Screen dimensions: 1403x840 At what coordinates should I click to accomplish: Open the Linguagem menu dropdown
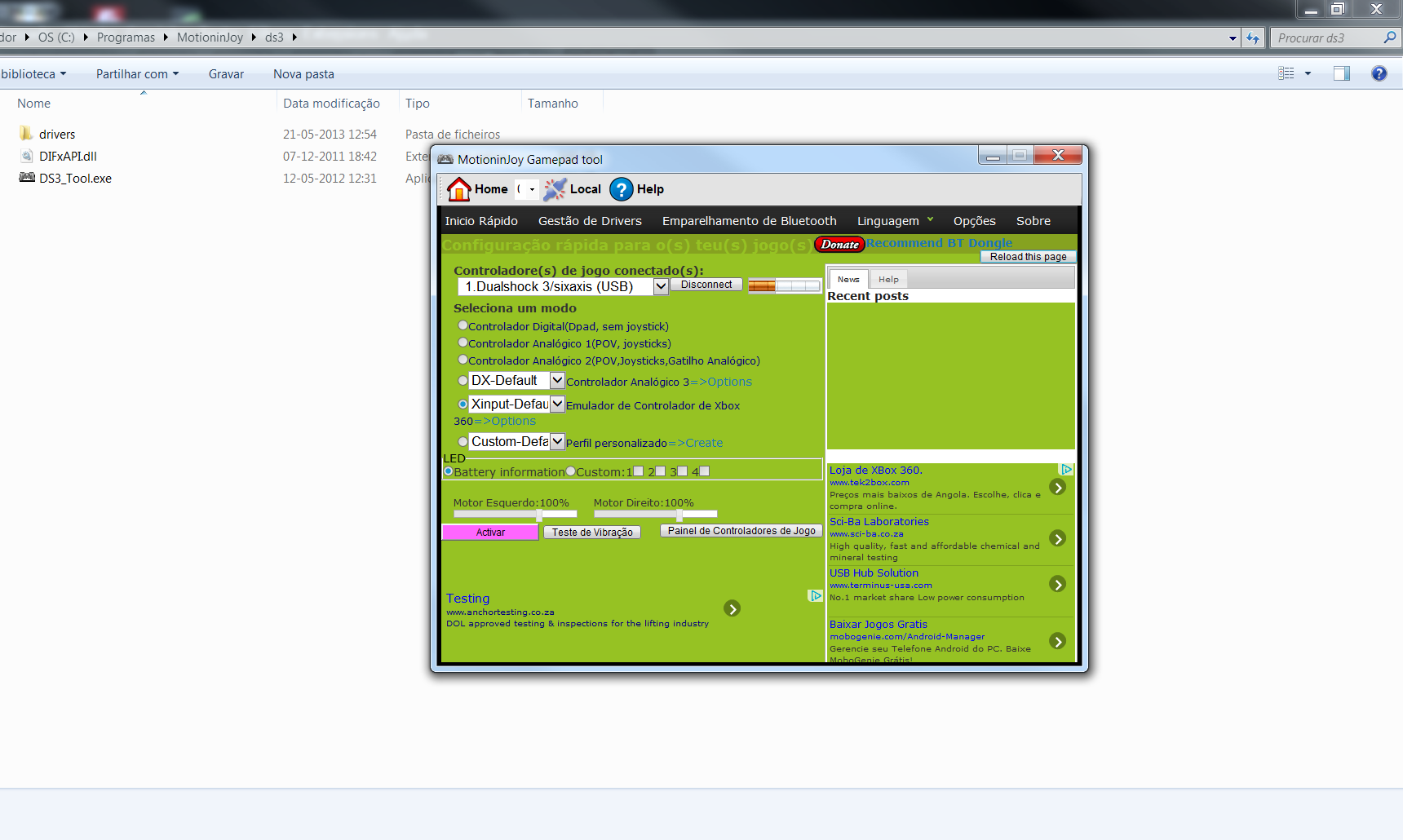click(895, 221)
